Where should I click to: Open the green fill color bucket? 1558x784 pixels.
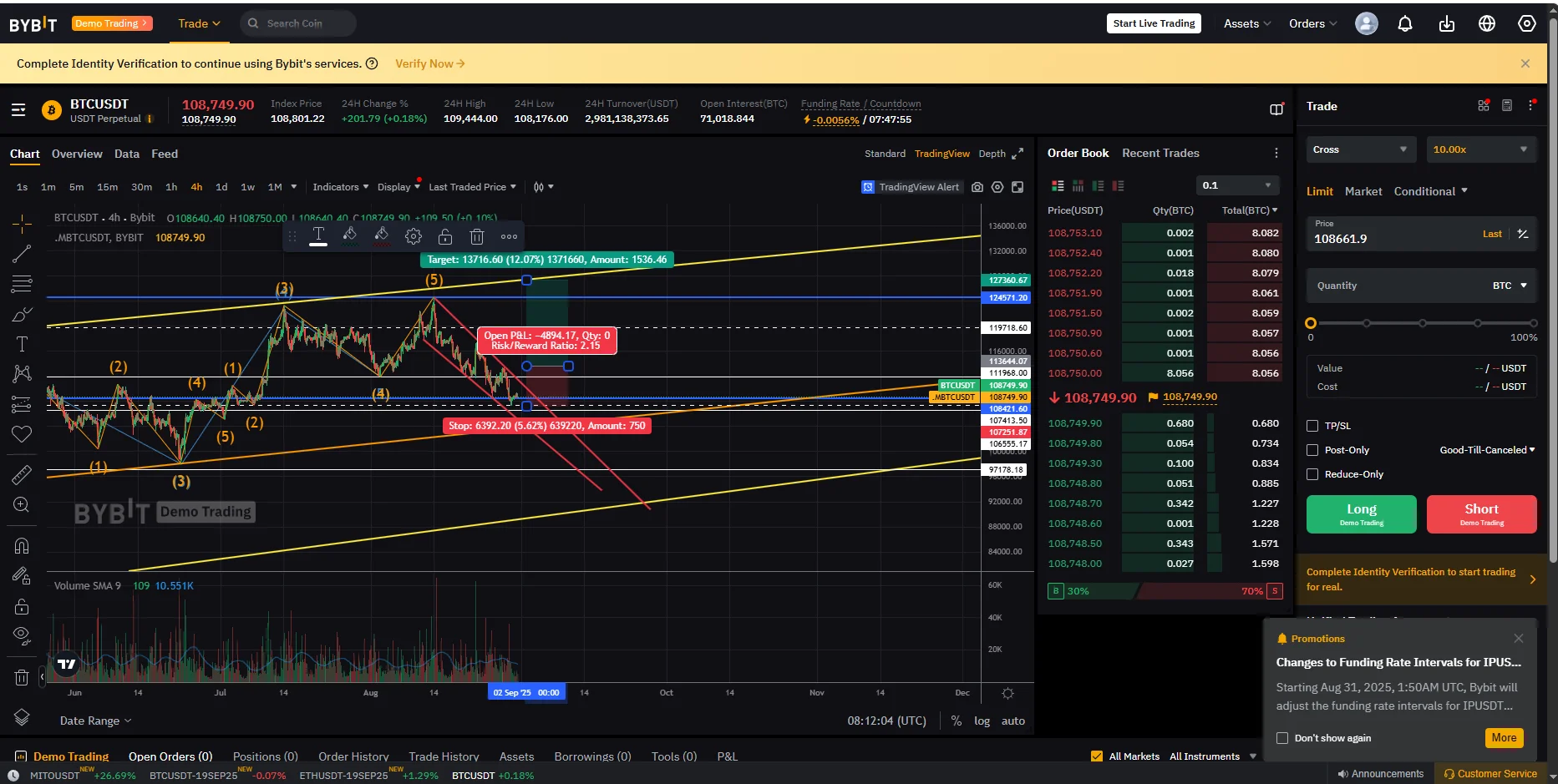pyautogui.click(x=350, y=236)
